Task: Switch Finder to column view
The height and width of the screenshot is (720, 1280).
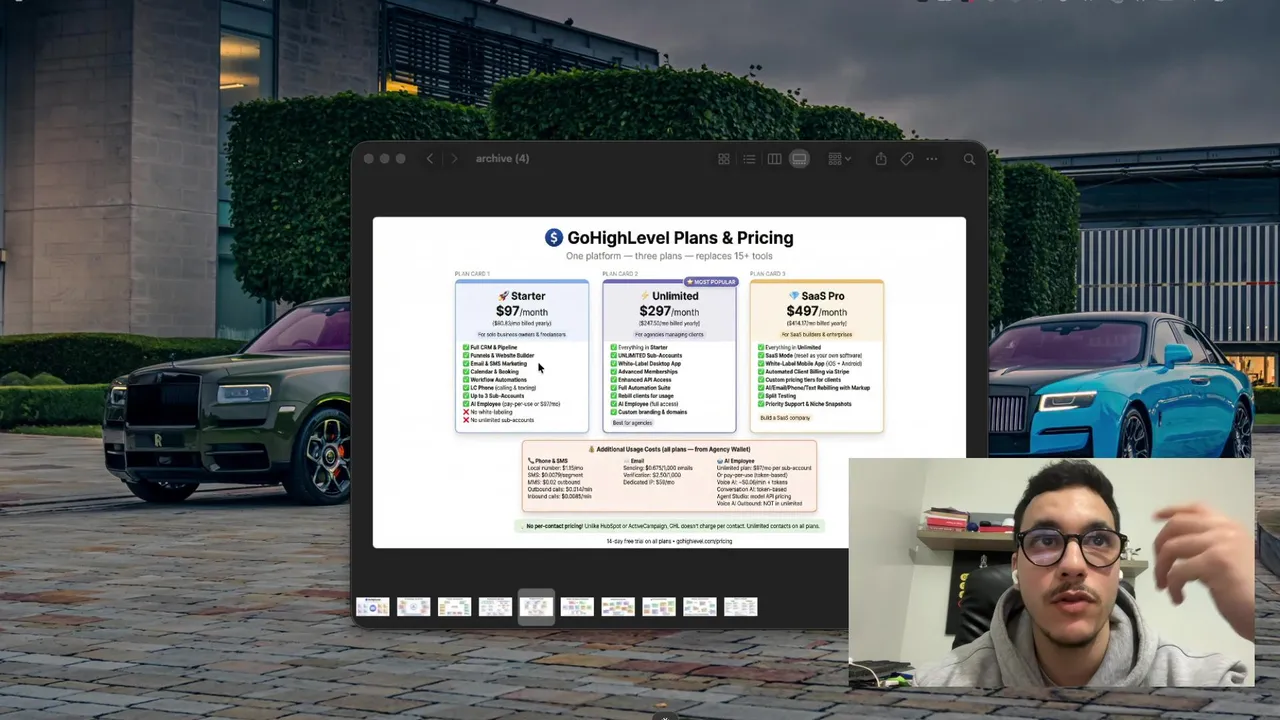Action: pos(774,159)
